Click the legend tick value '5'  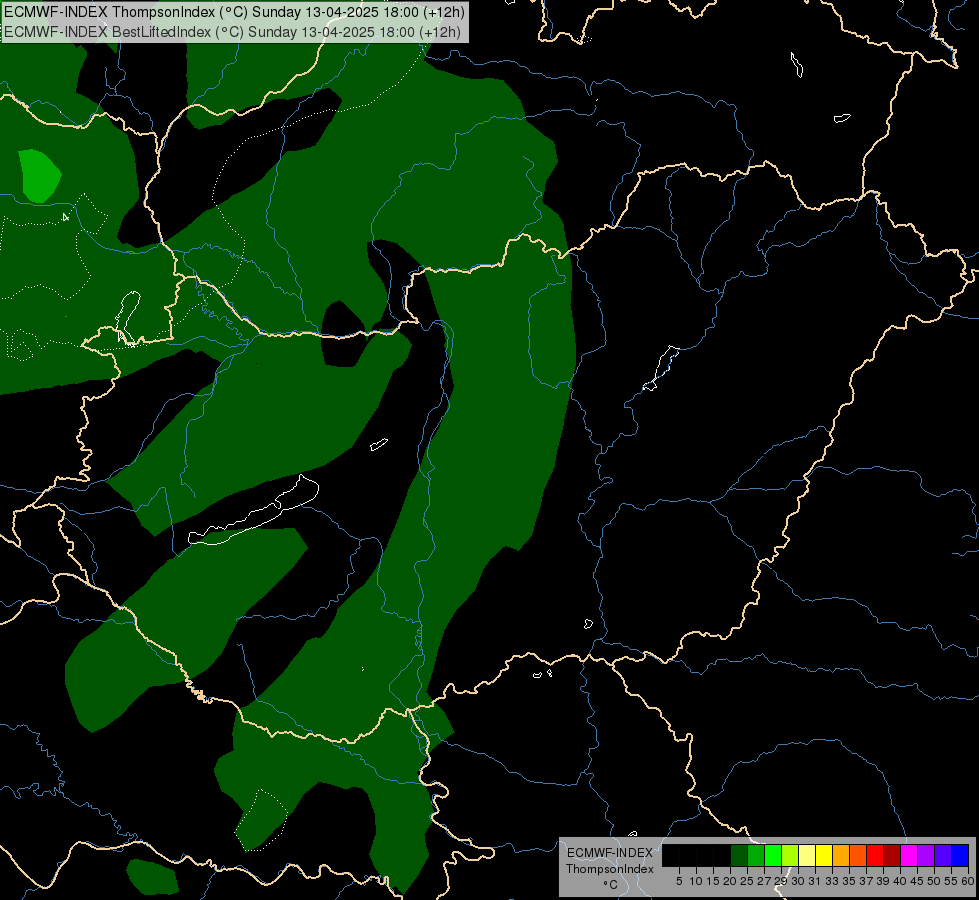pos(679,881)
